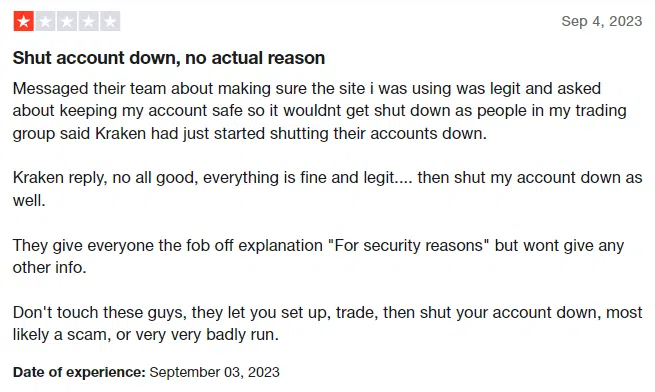Click the paragraph starting Don't touch these guys
Screen dimensions: 655x392
click(328, 323)
